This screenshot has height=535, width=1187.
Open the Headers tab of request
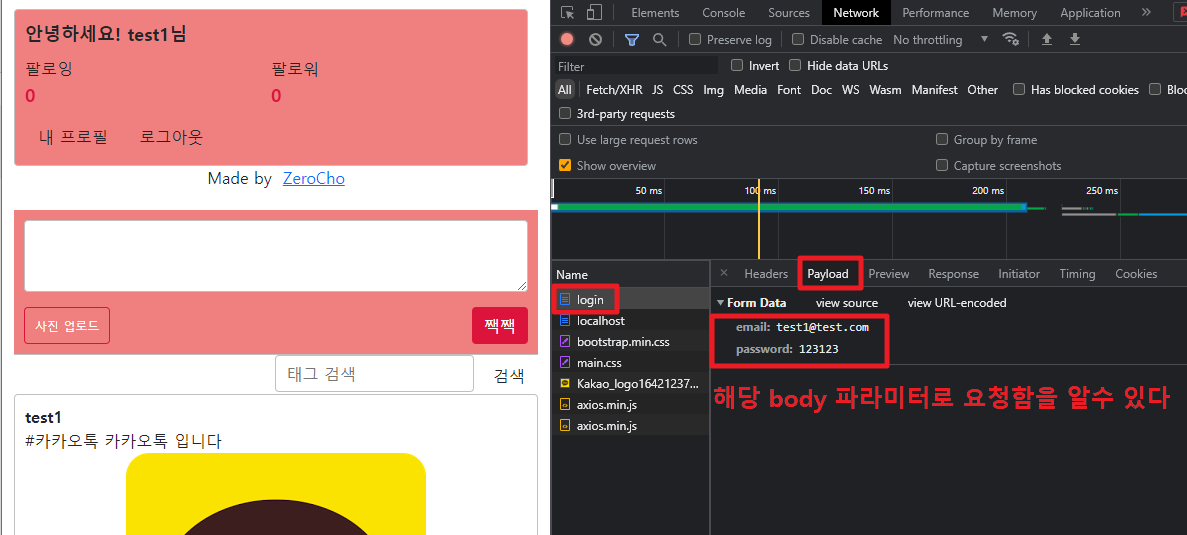[x=766, y=274]
